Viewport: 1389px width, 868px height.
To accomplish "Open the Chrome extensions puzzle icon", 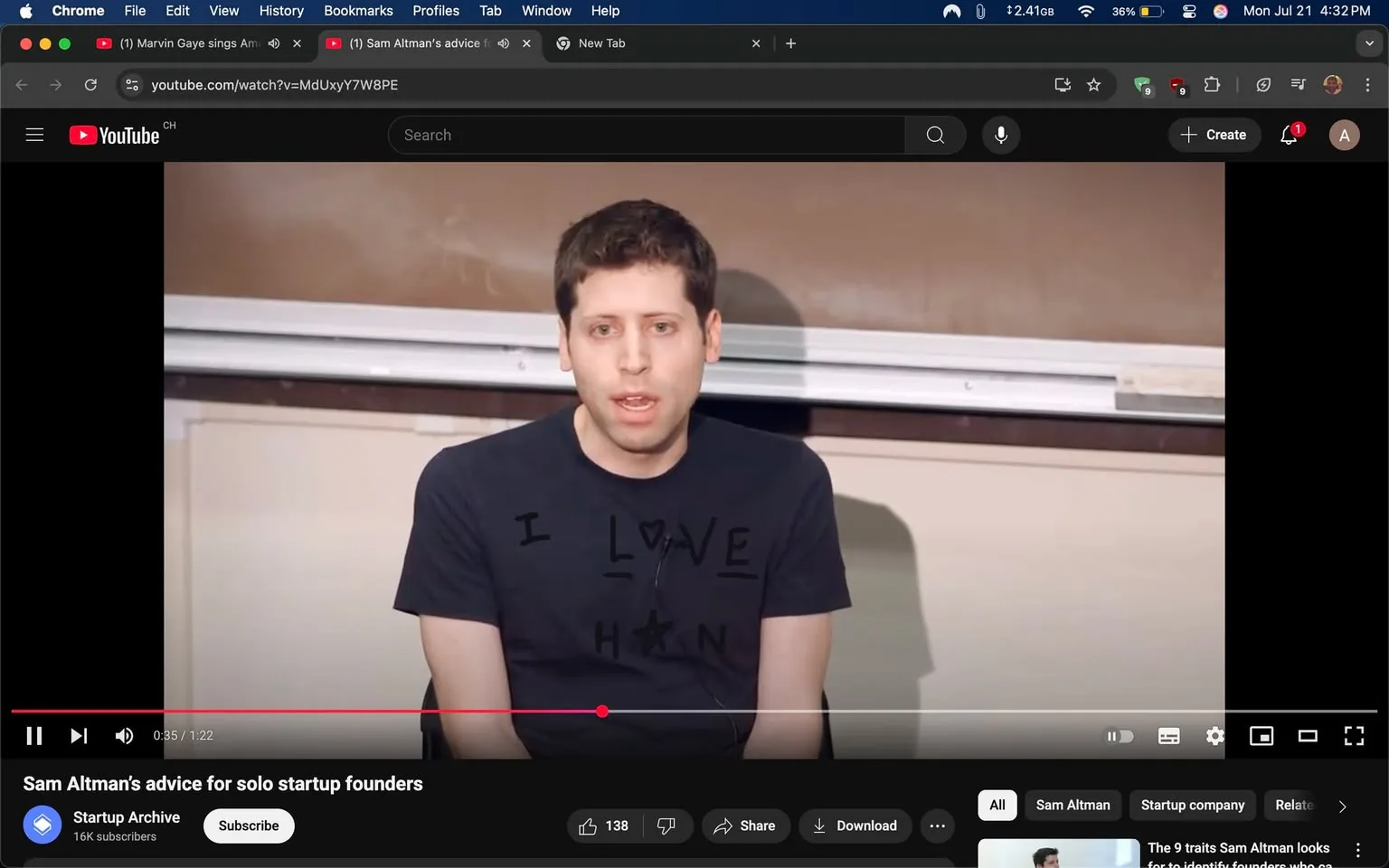I will coord(1212,84).
